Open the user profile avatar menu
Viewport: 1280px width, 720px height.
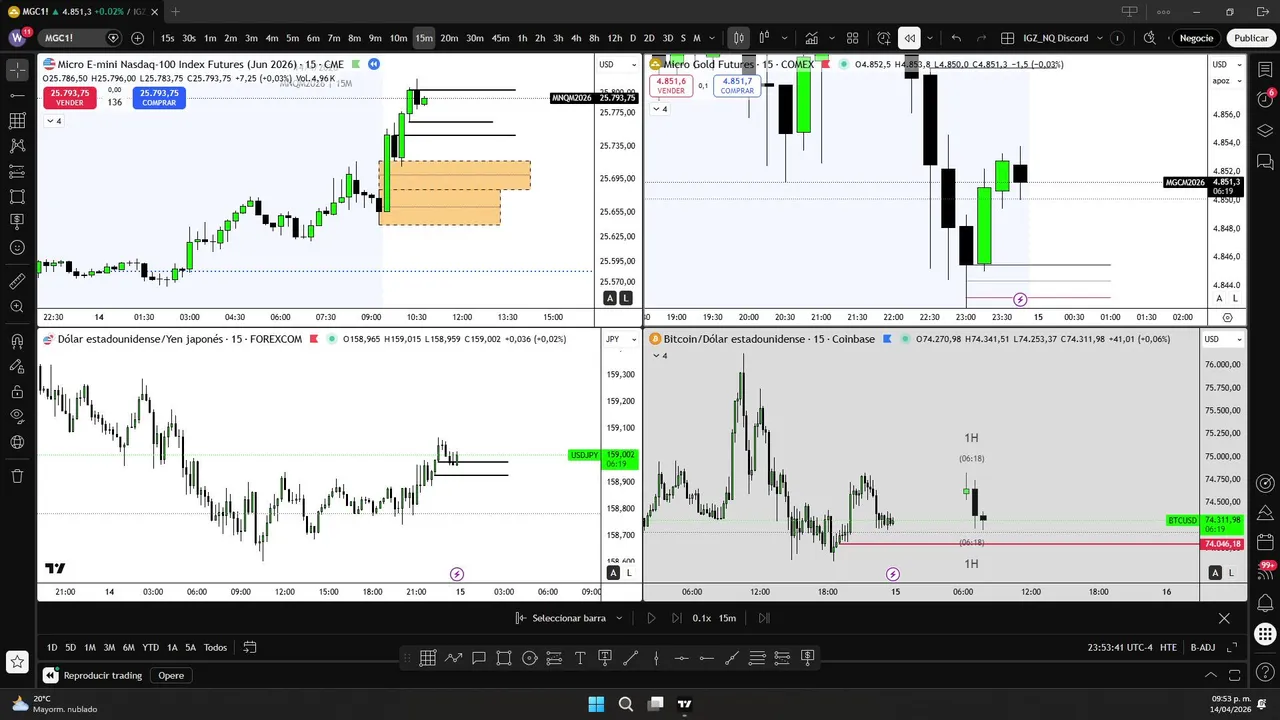pyautogui.click(x=18, y=38)
